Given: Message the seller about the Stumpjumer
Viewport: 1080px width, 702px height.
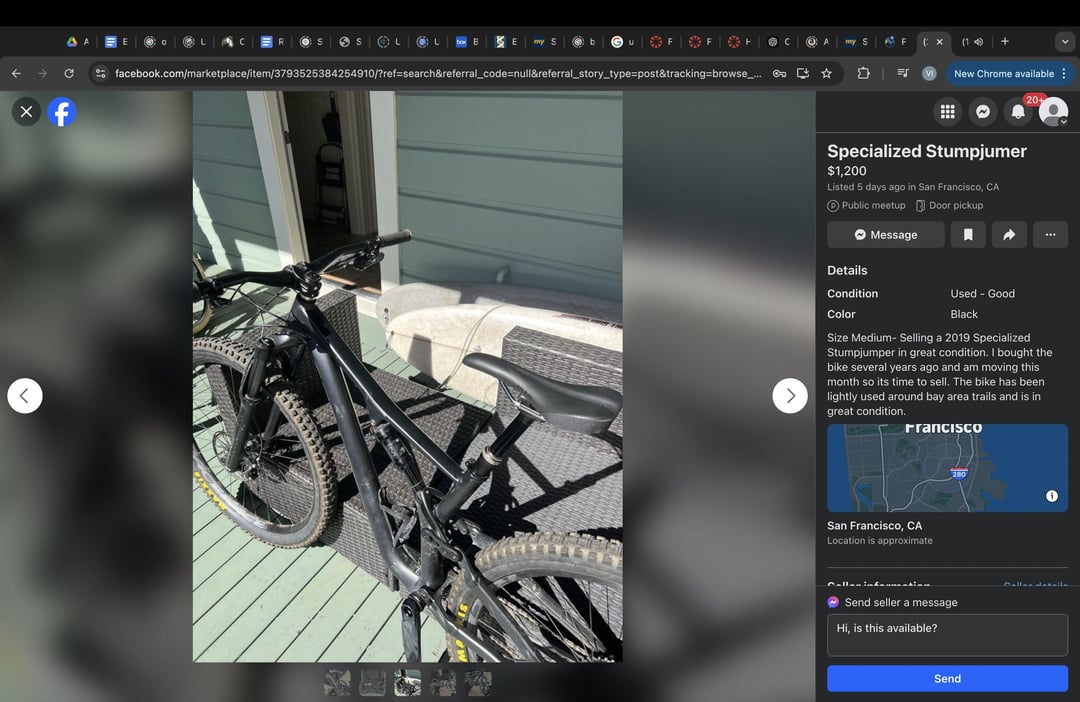Looking at the screenshot, I should click(886, 235).
